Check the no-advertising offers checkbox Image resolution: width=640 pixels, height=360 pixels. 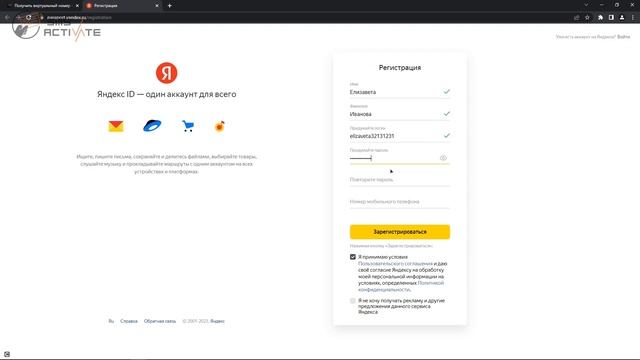point(353,301)
